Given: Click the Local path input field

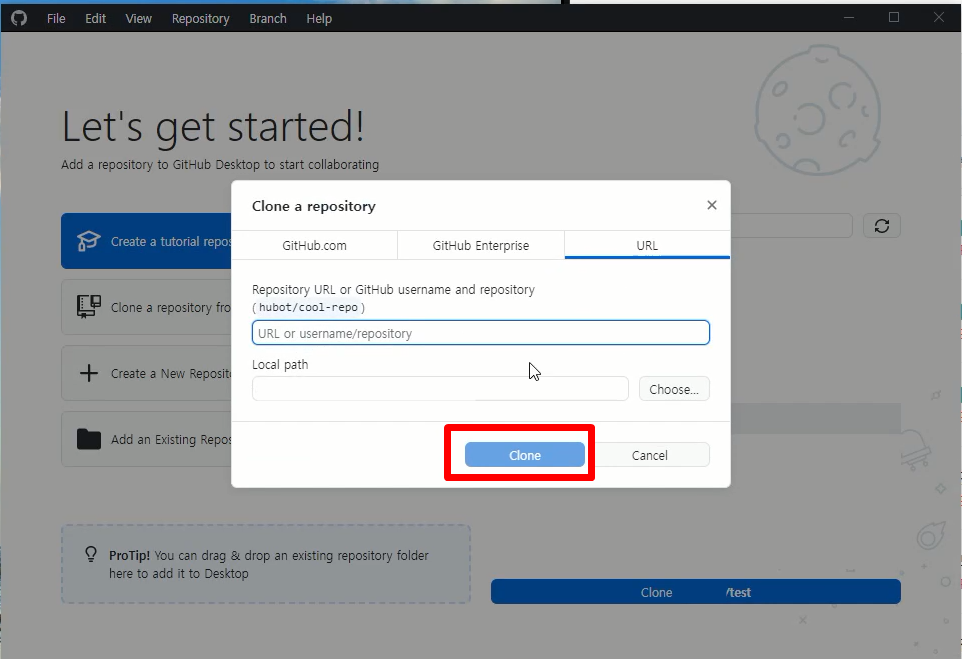Looking at the screenshot, I should [440, 388].
